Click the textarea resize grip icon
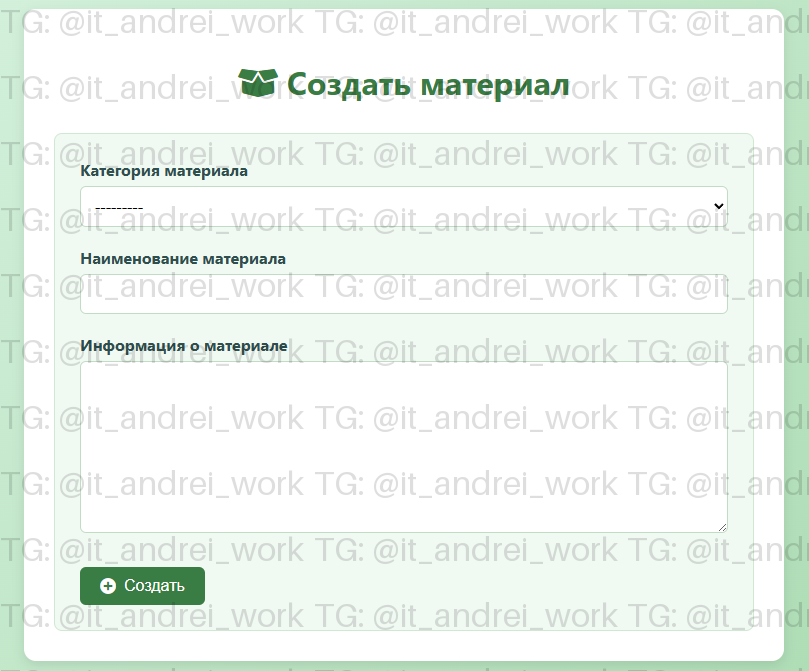Screen dimensions: 809x671 click(x=721, y=526)
